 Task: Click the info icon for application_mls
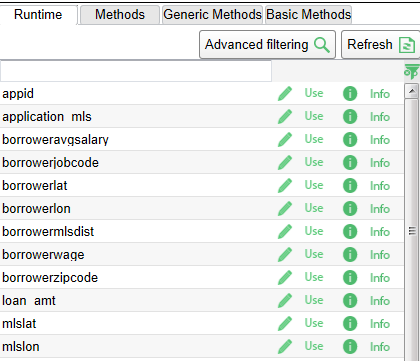(x=350, y=117)
